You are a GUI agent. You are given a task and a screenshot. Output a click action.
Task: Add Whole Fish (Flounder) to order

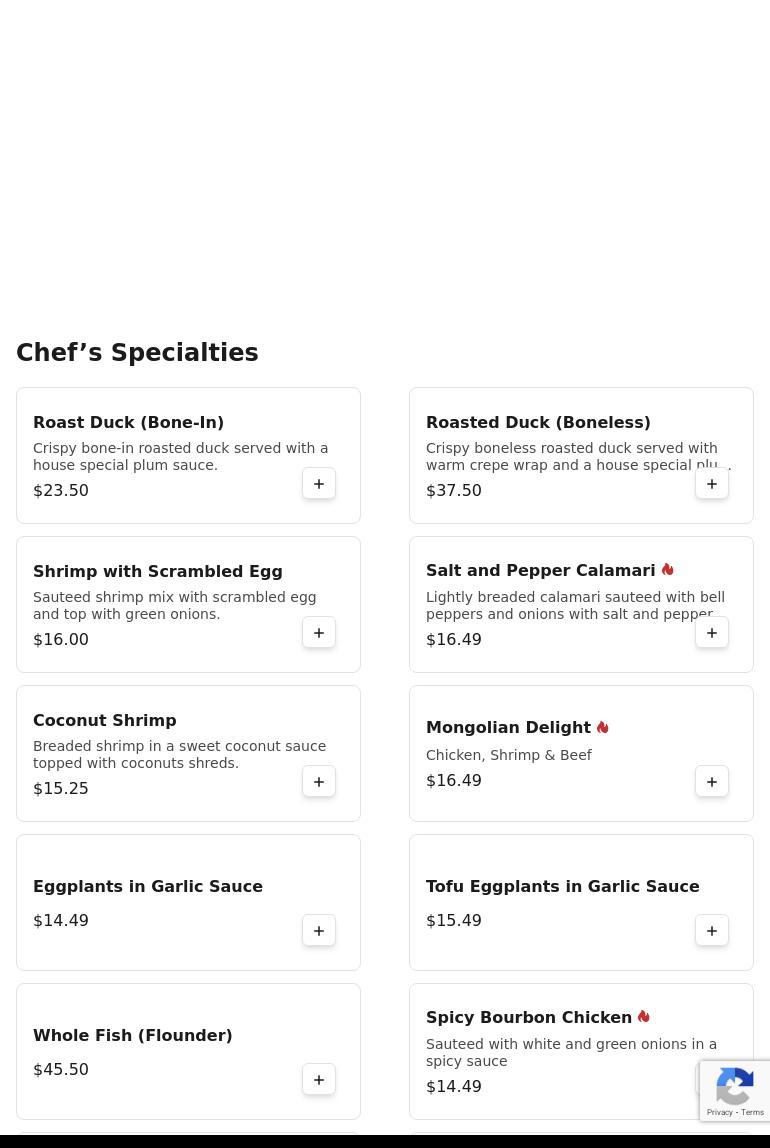[x=319, y=1080]
